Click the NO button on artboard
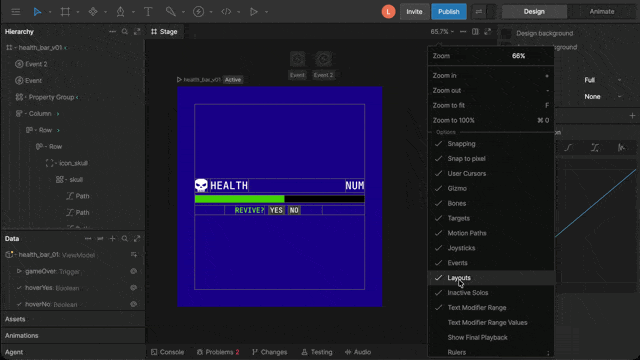The width and height of the screenshot is (640, 360). (294, 210)
